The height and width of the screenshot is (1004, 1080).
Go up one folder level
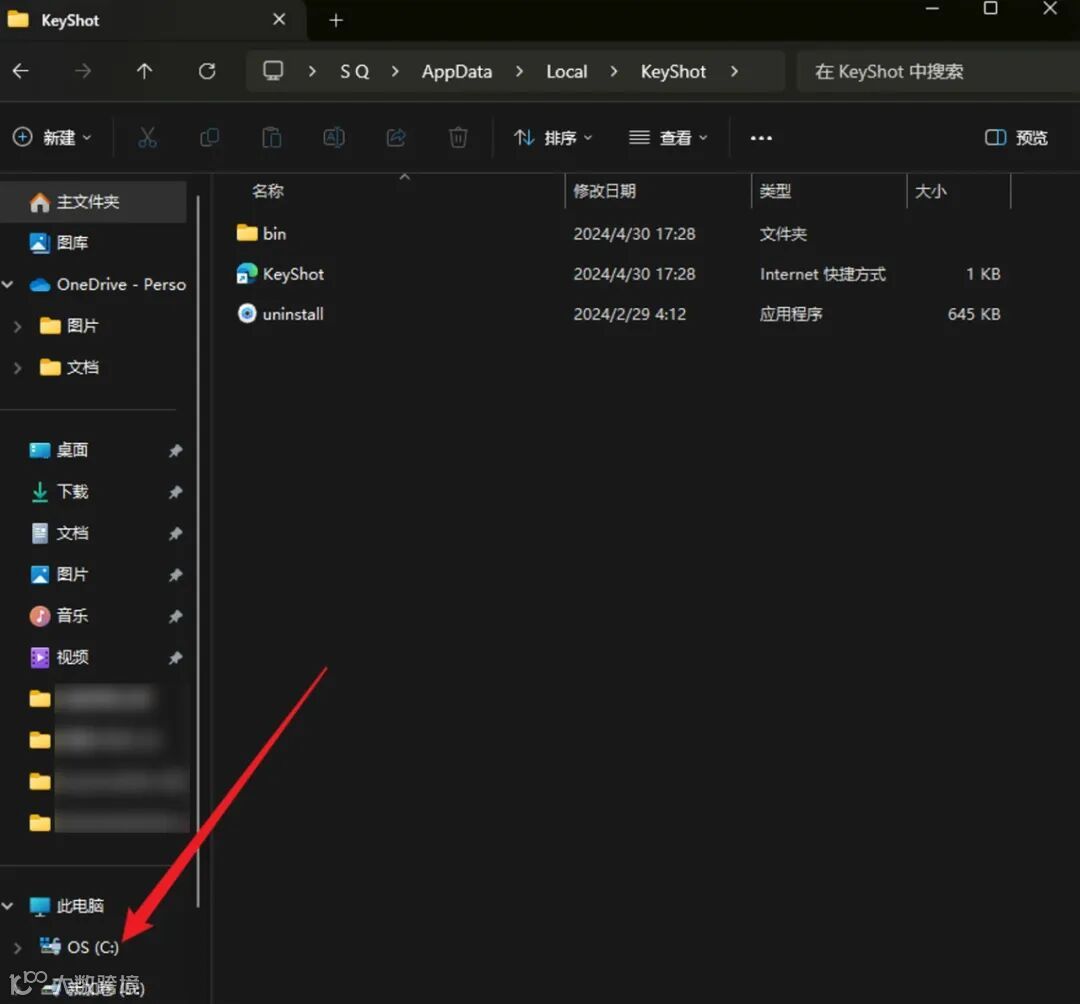pos(145,71)
